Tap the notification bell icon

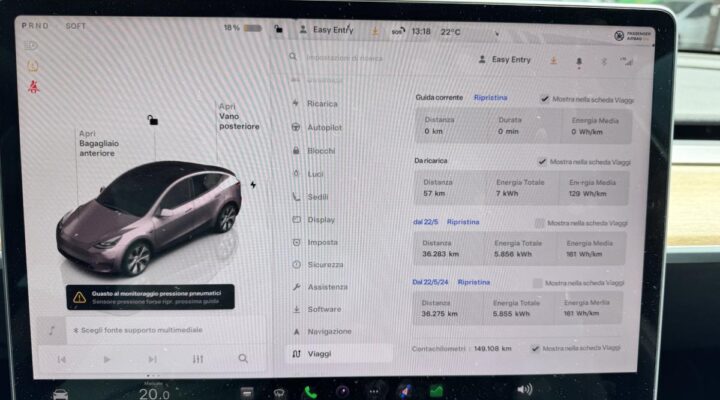click(x=578, y=61)
